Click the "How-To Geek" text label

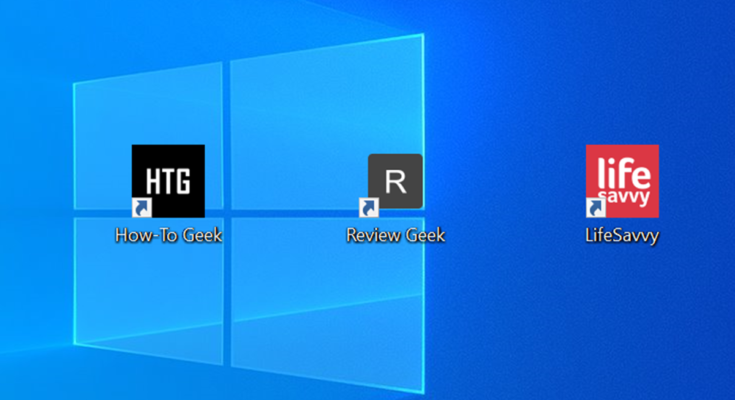coord(168,236)
